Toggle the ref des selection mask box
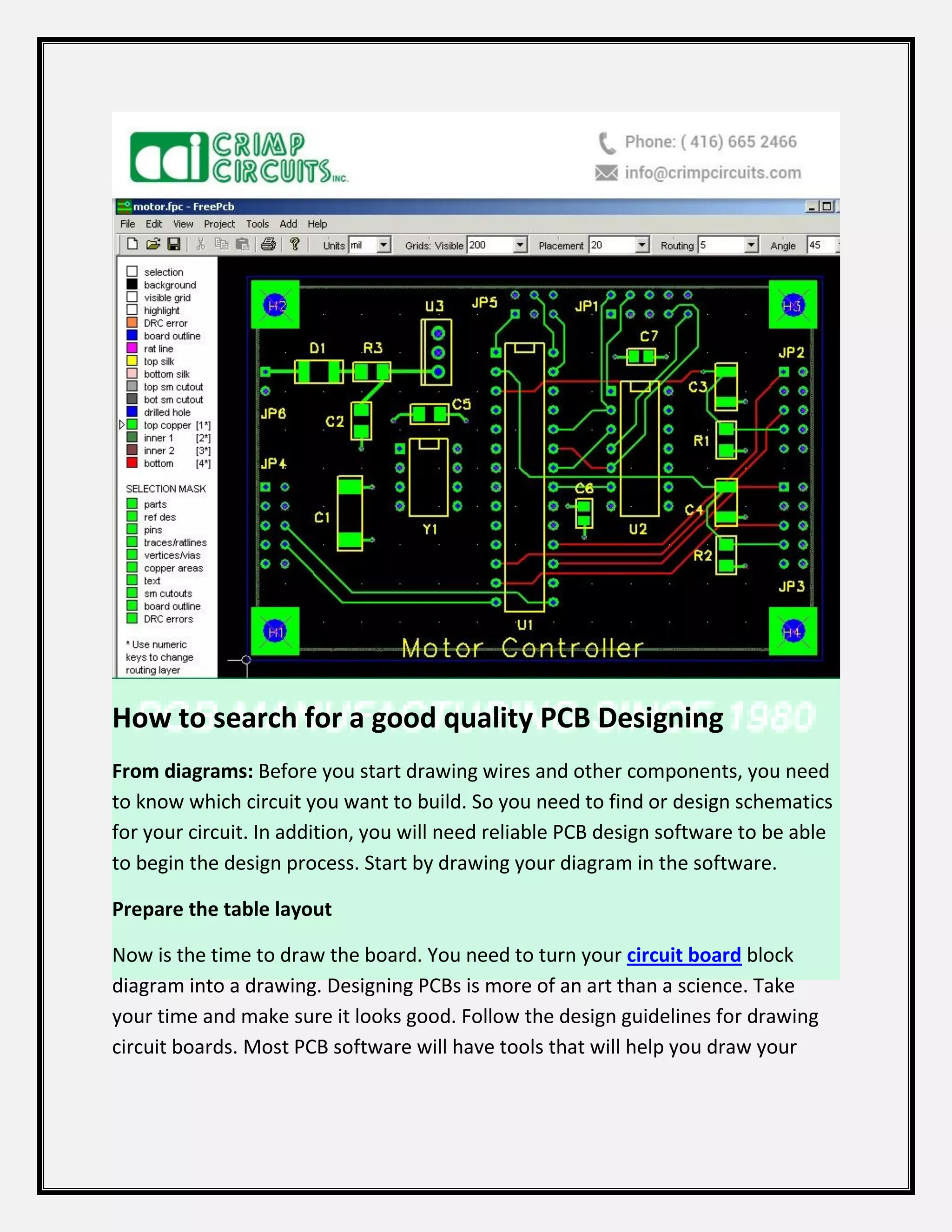This screenshot has width=952, height=1232. tap(132, 516)
